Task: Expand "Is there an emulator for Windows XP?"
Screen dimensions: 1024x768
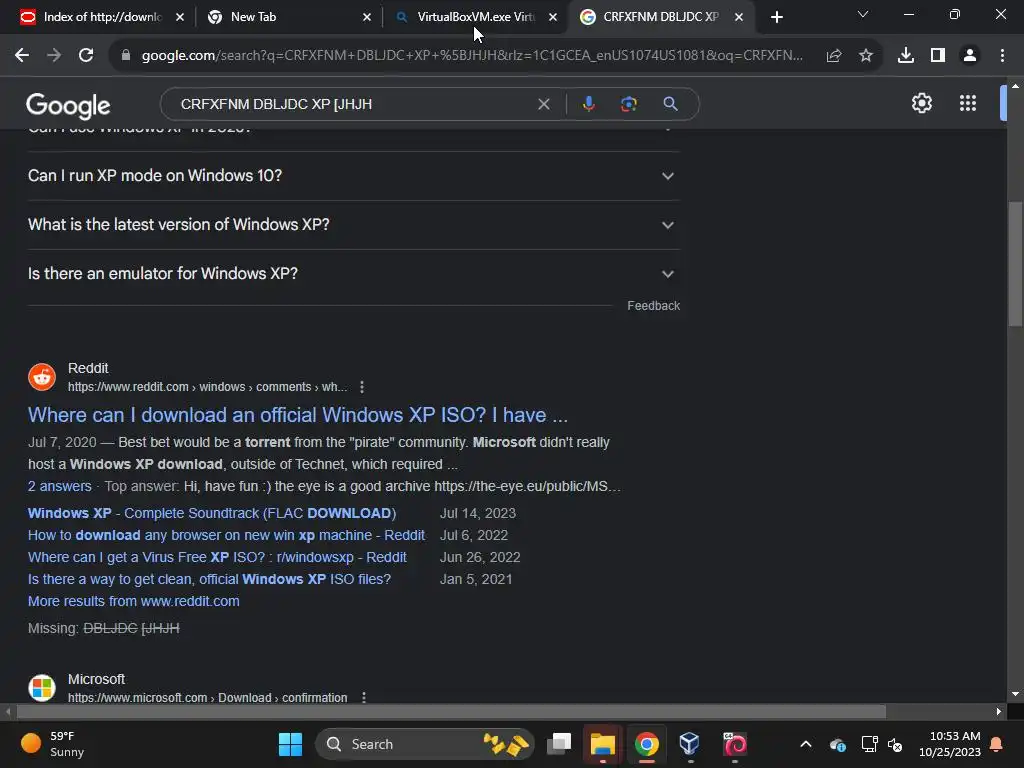Action: point(353,274)
